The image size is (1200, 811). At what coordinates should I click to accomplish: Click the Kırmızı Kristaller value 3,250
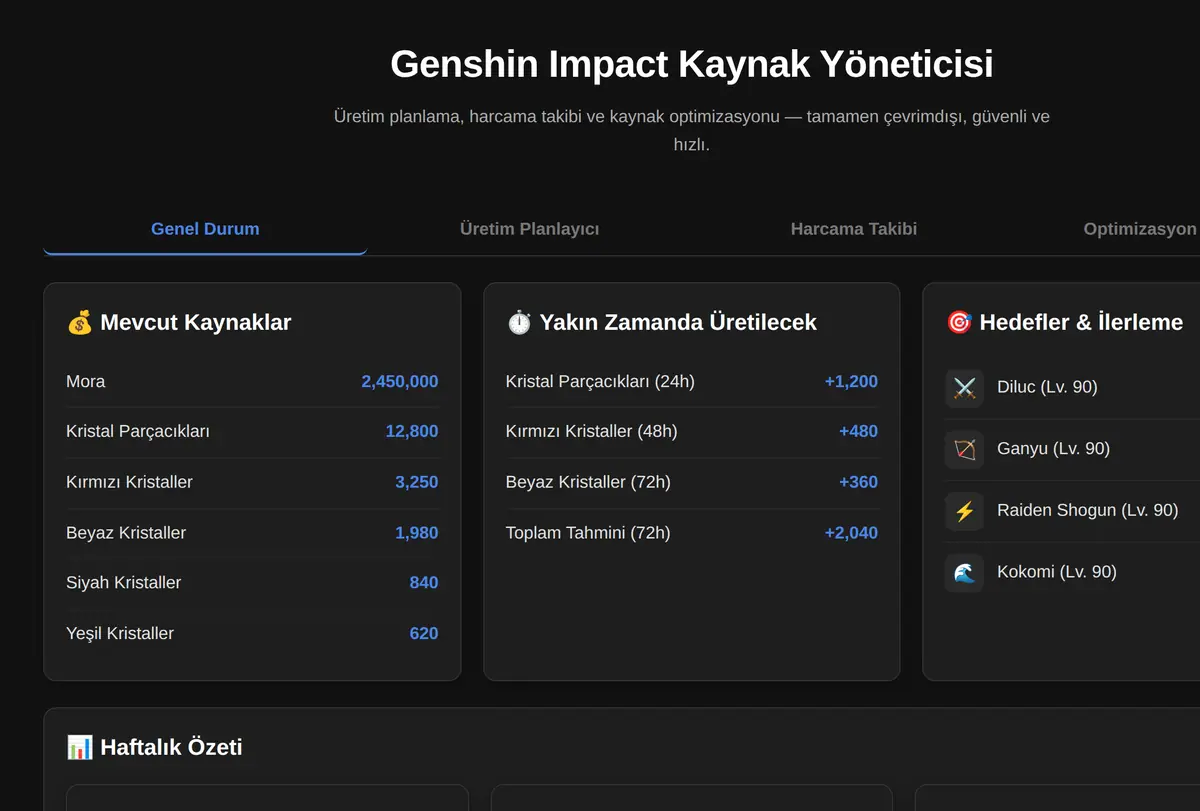[x=417, y=482]
